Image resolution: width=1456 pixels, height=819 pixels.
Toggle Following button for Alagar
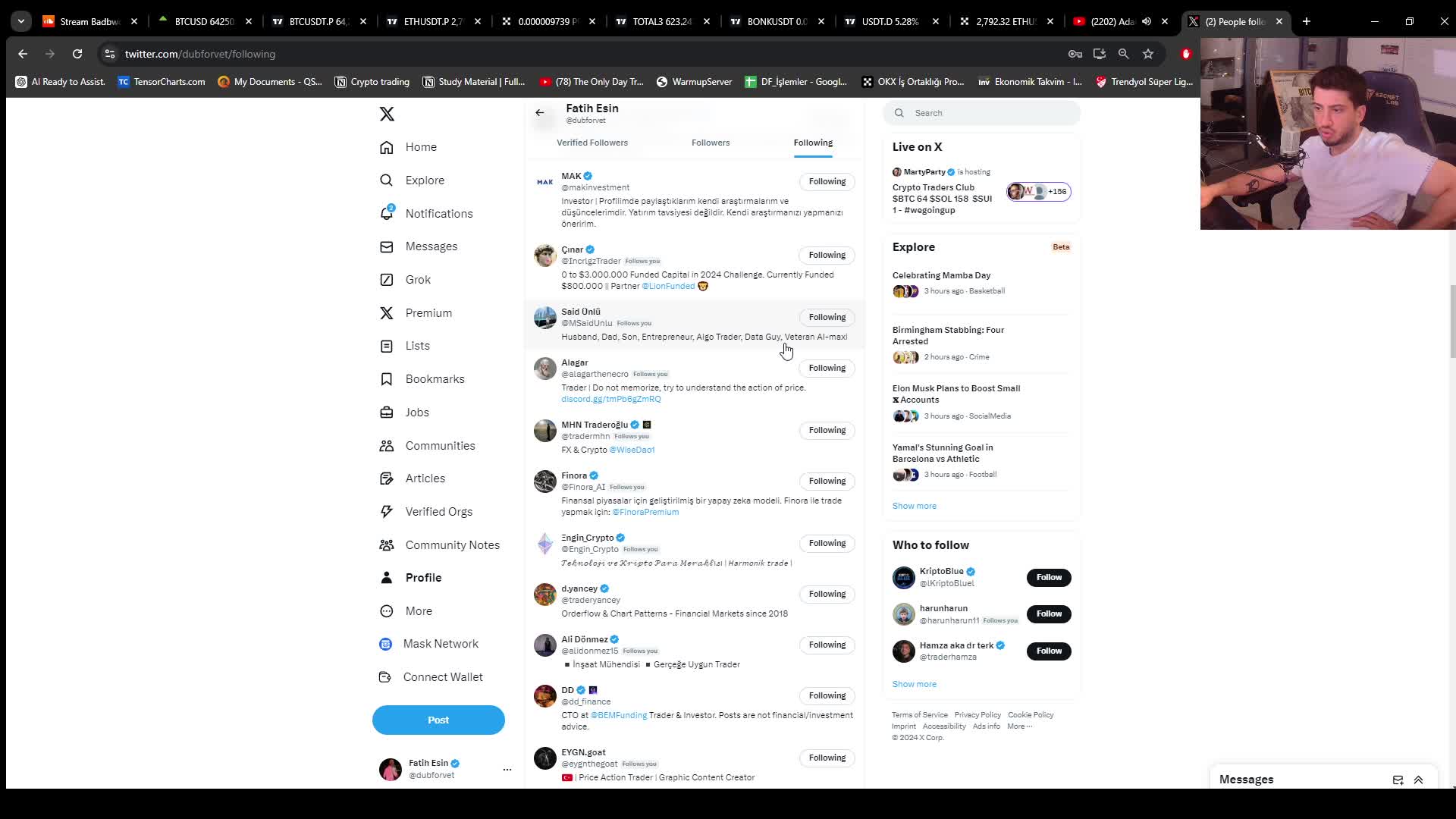(827, 368)
